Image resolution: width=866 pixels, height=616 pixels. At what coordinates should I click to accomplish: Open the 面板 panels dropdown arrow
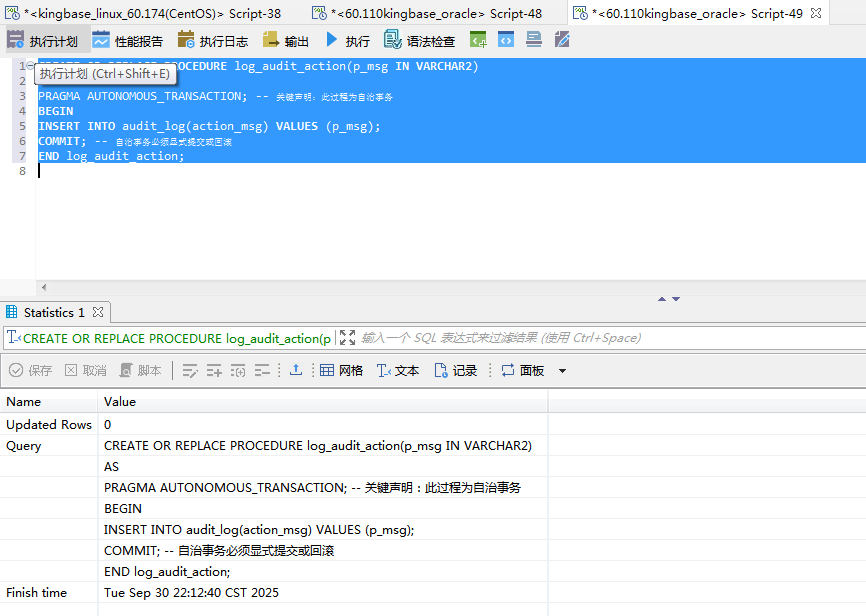point(562,371)
